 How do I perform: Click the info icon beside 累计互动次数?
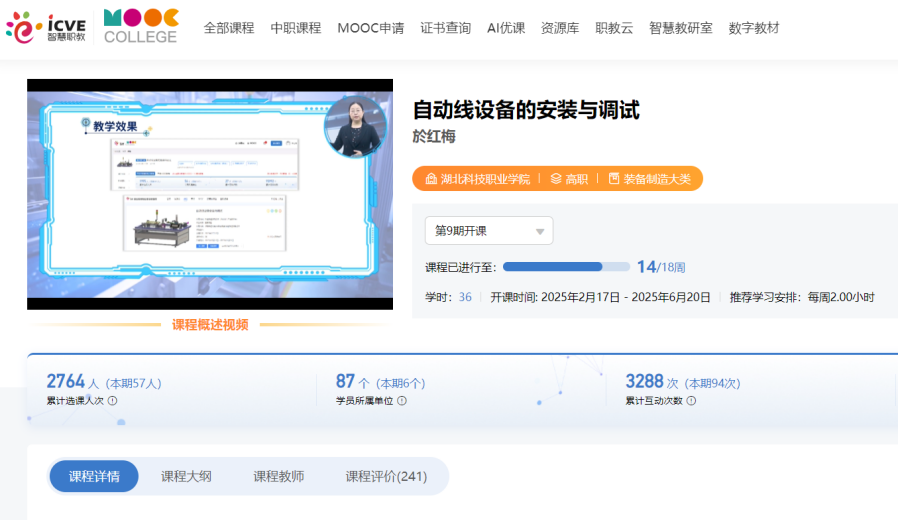point(691,401)
